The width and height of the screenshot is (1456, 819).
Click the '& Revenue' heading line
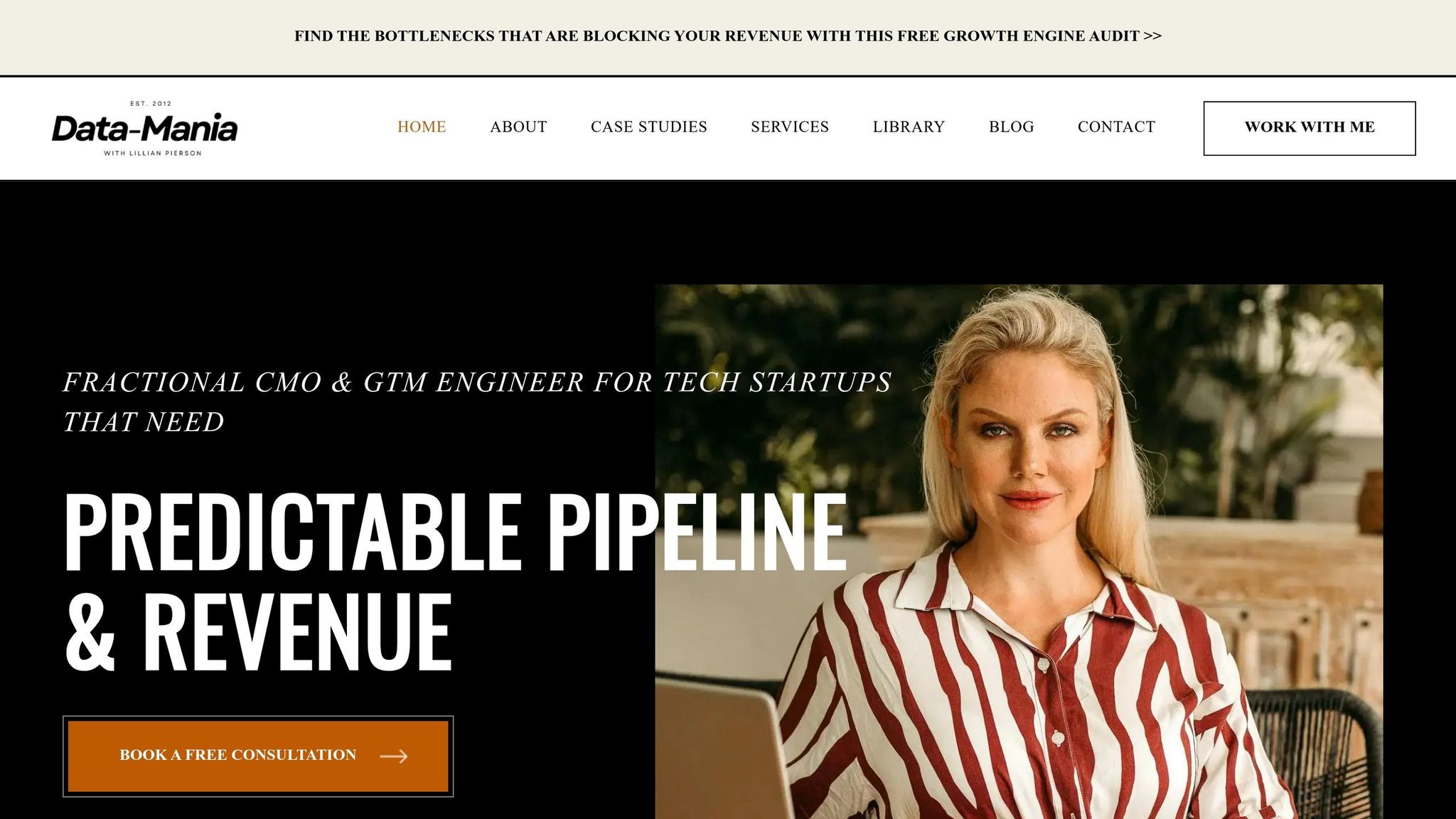coord(258,631)
